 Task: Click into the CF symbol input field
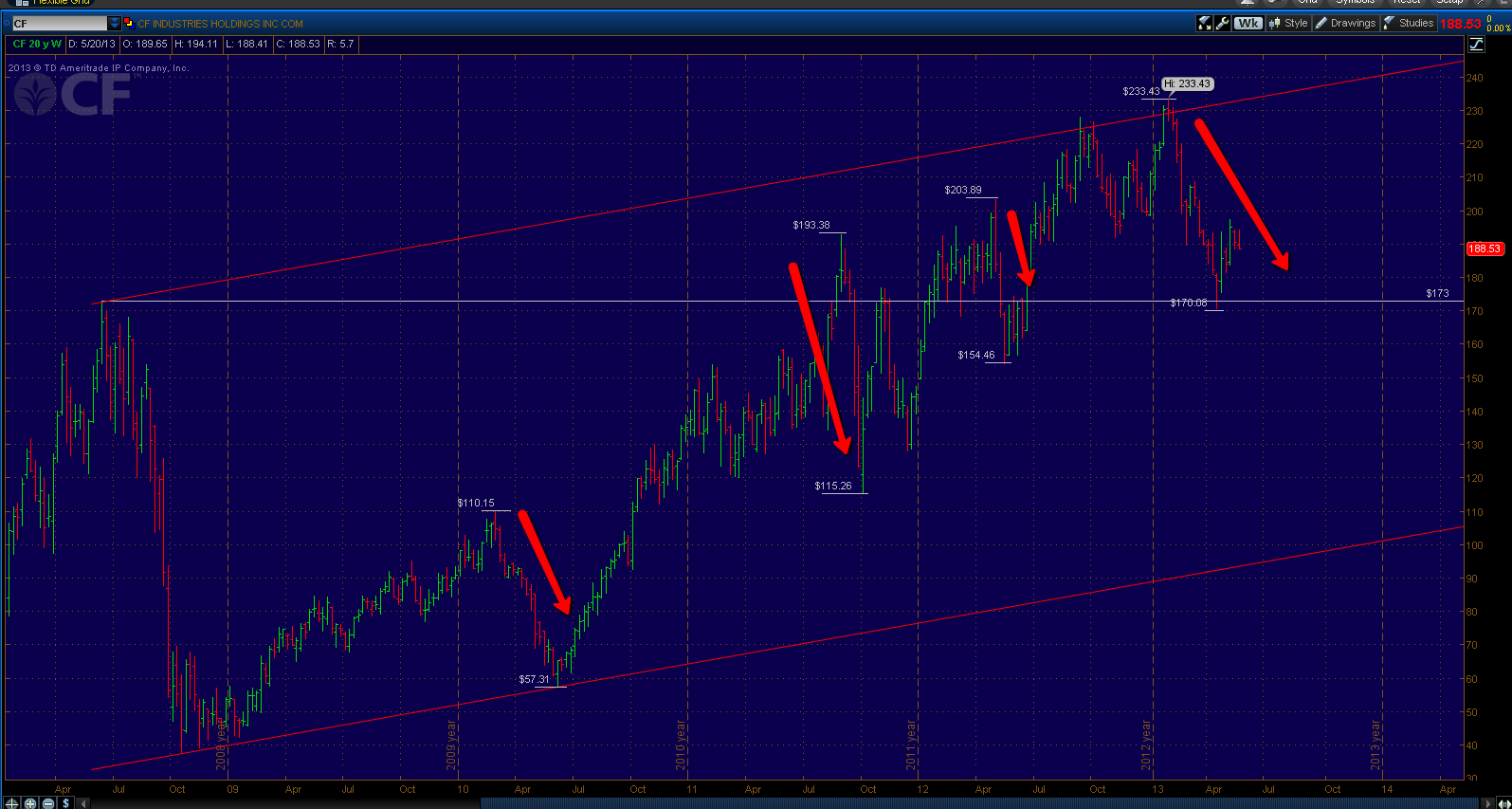click(60, 23)
